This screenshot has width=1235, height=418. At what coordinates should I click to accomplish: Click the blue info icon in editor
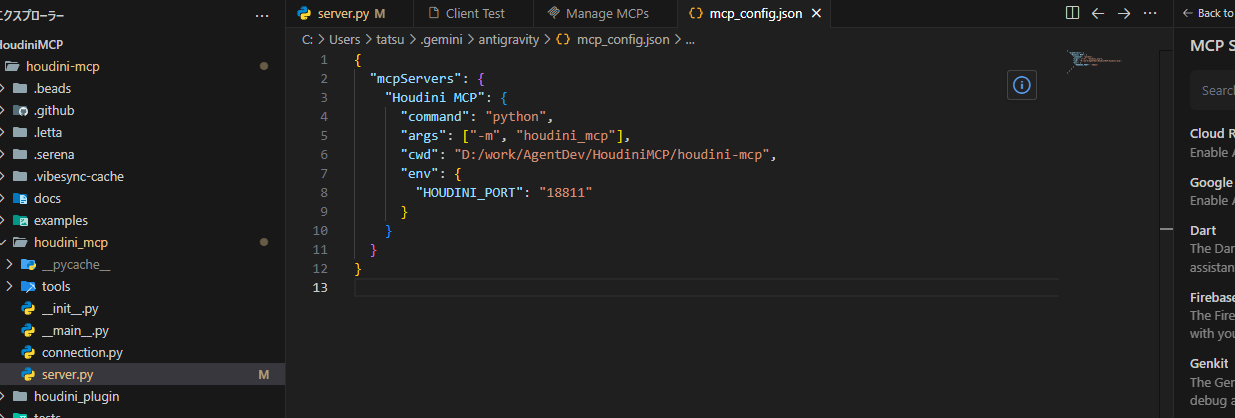pos(1021,85)
